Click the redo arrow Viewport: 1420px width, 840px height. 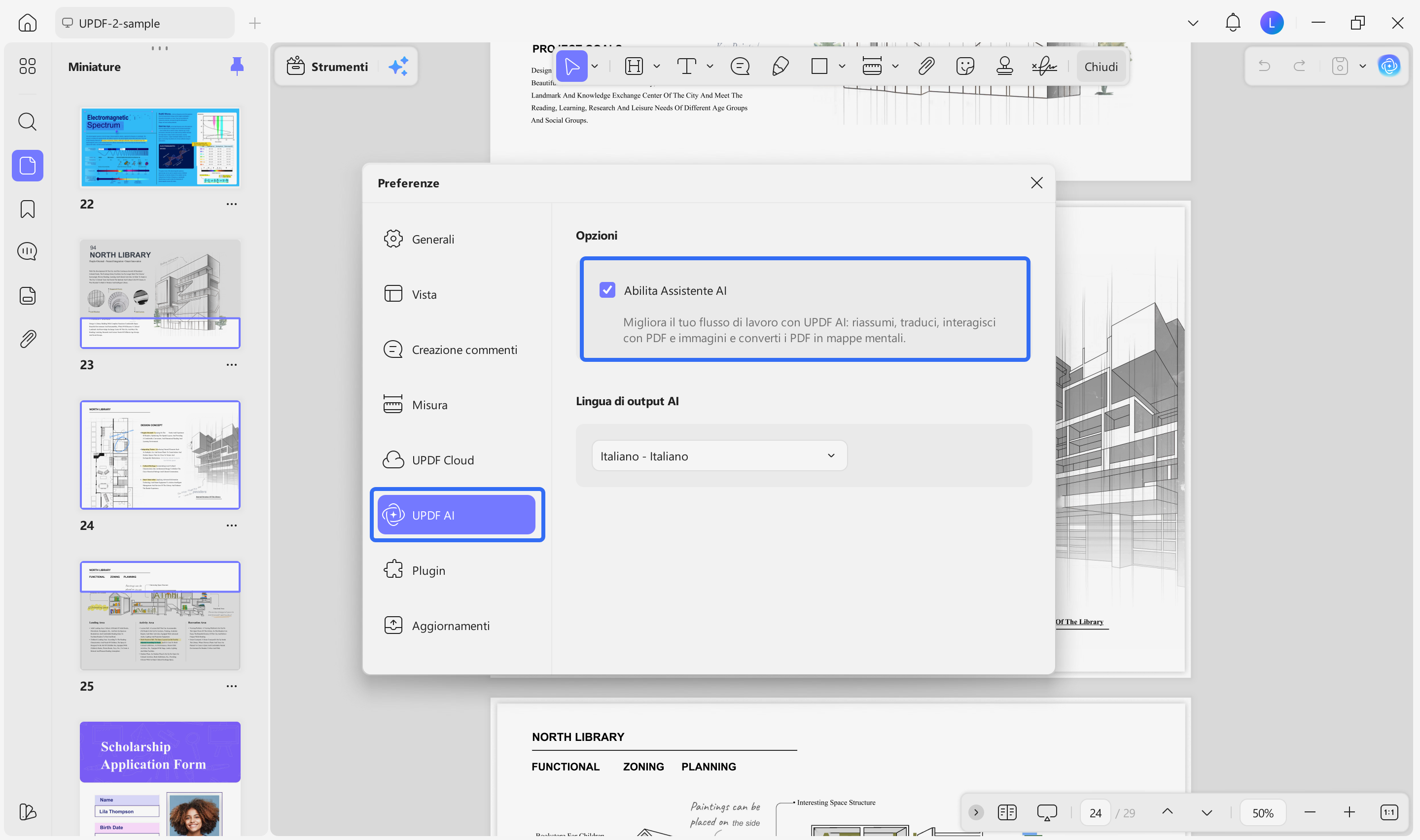(1300, 66)
